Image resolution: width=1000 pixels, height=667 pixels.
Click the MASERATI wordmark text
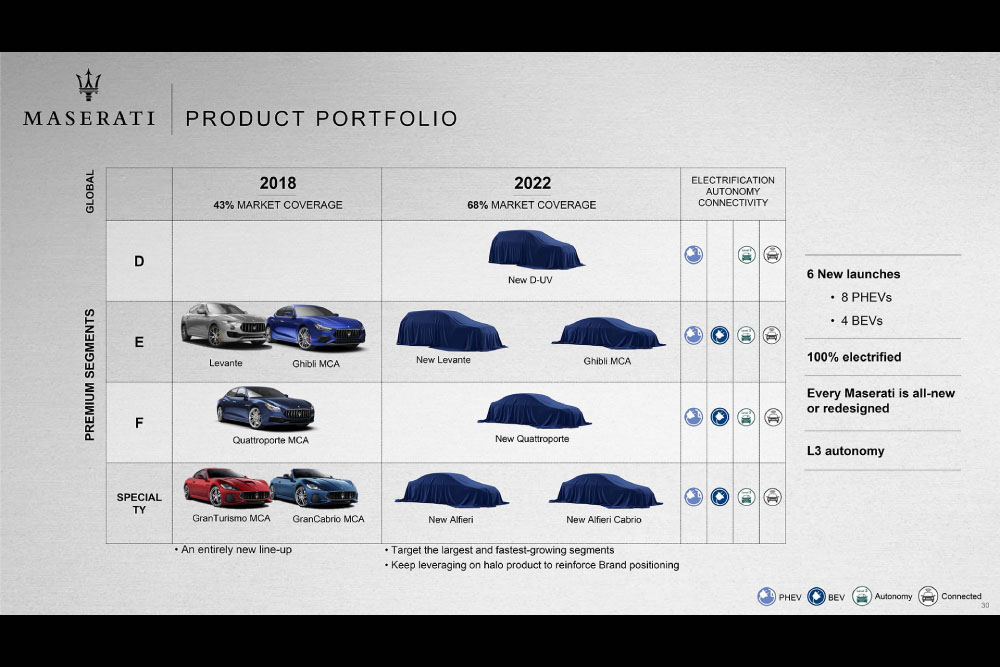pos(89,119)
